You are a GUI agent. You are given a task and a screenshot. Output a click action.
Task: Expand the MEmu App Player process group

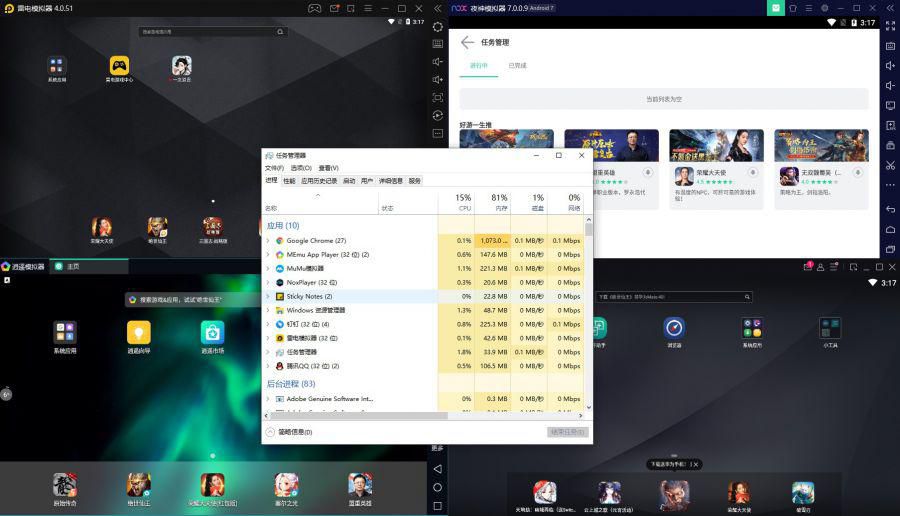tap(267, 254)
